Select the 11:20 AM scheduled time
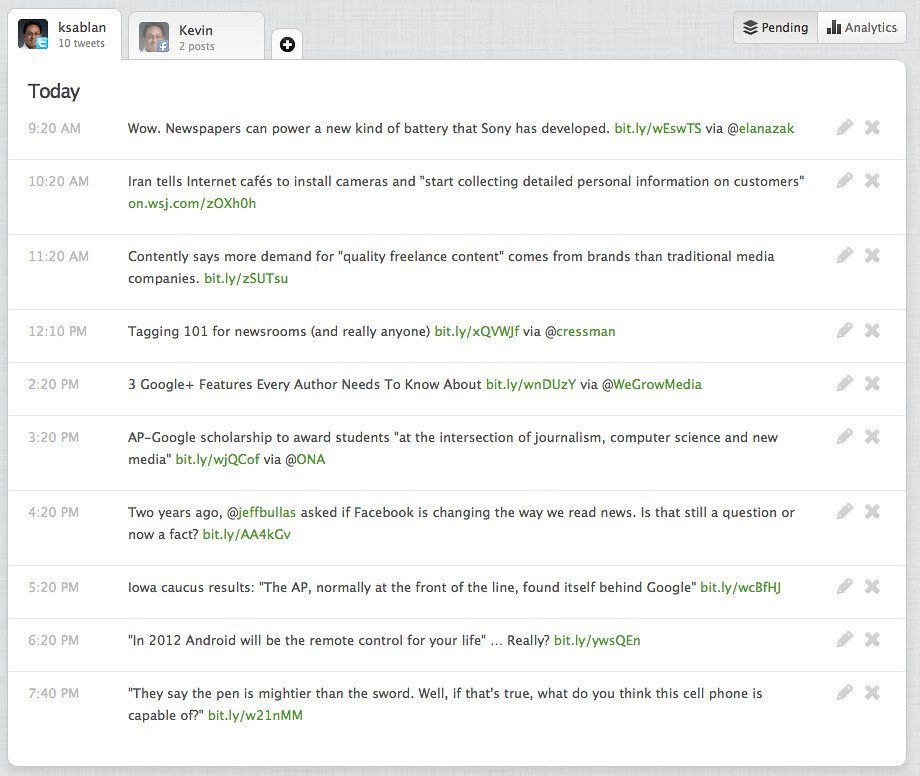Screen dimensions: 920x776 pos(59,256)
